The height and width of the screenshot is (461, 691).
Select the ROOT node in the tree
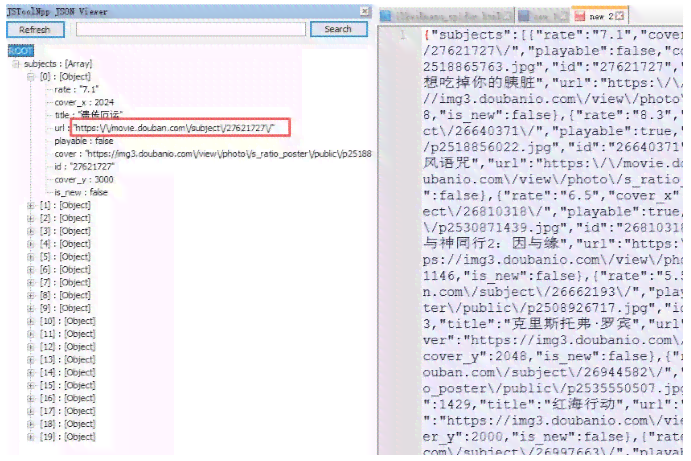(x=21, y=51)
